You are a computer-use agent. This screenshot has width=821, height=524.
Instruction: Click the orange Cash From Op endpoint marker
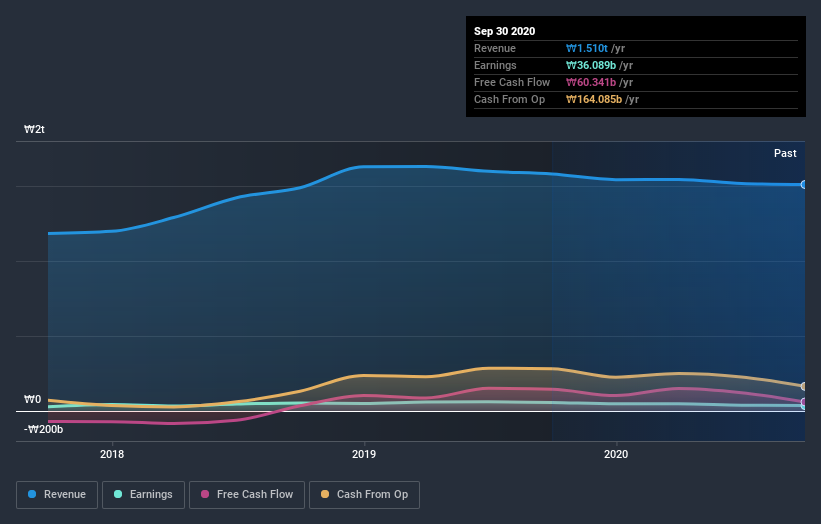pos(804,386)
